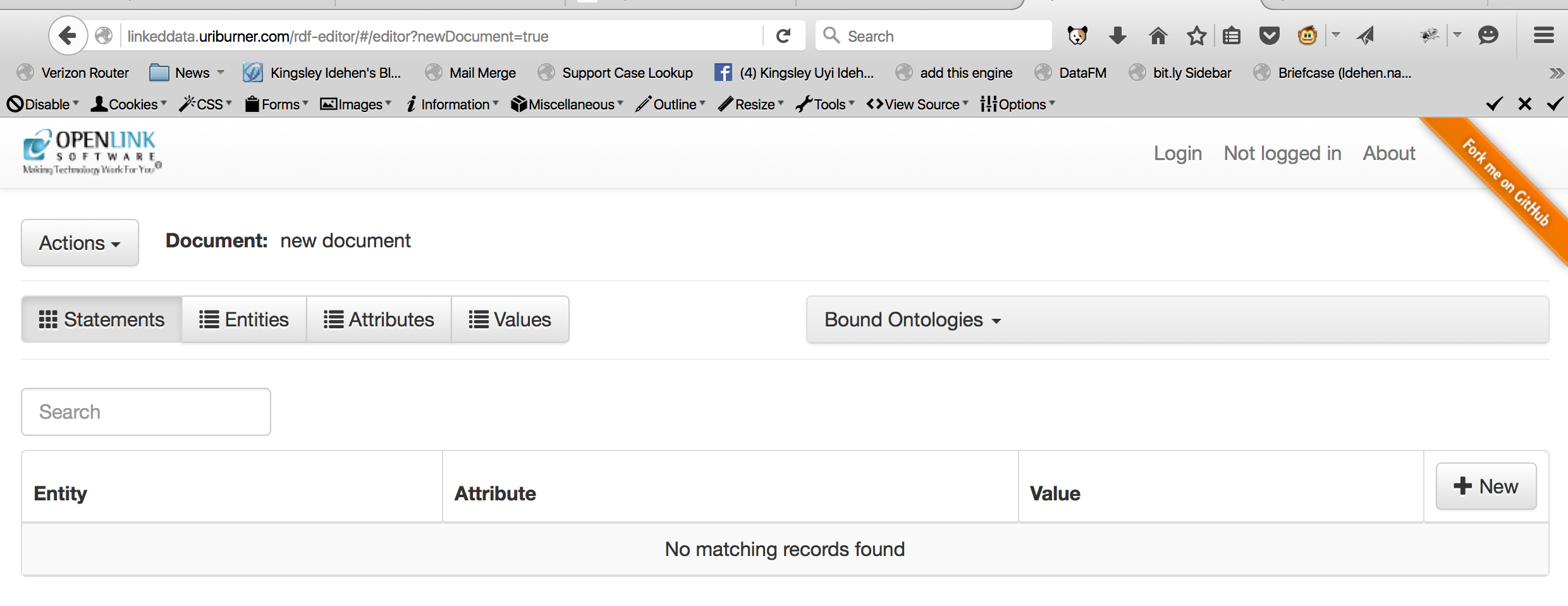Open the Pocket shield icon
Image resolution: width=1568 pixels, height=606 pixels.
pos(1269,36)
